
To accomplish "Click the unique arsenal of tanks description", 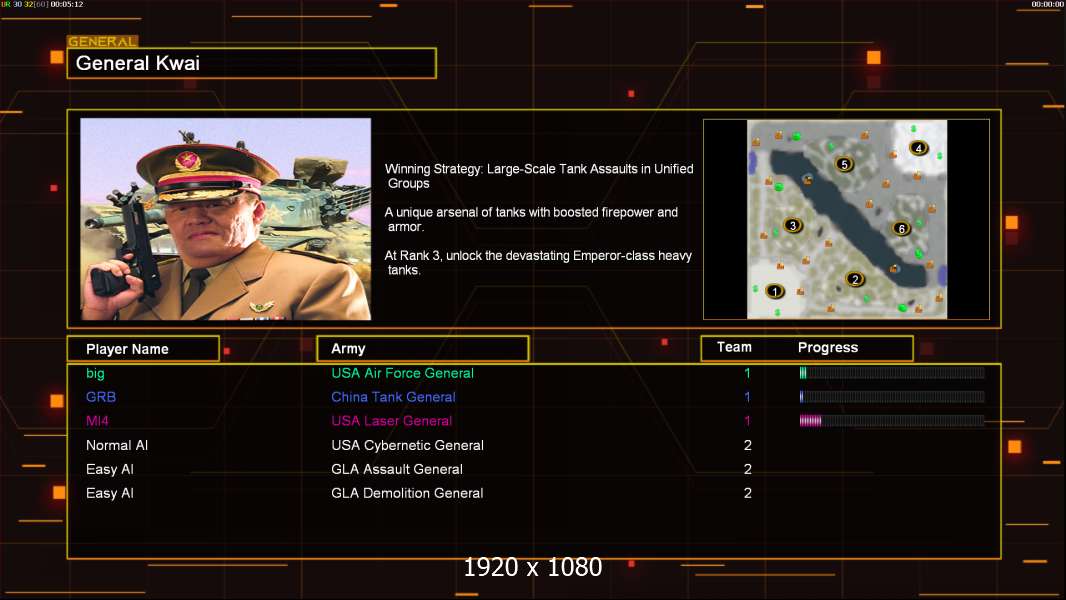I will pos(531,219).
